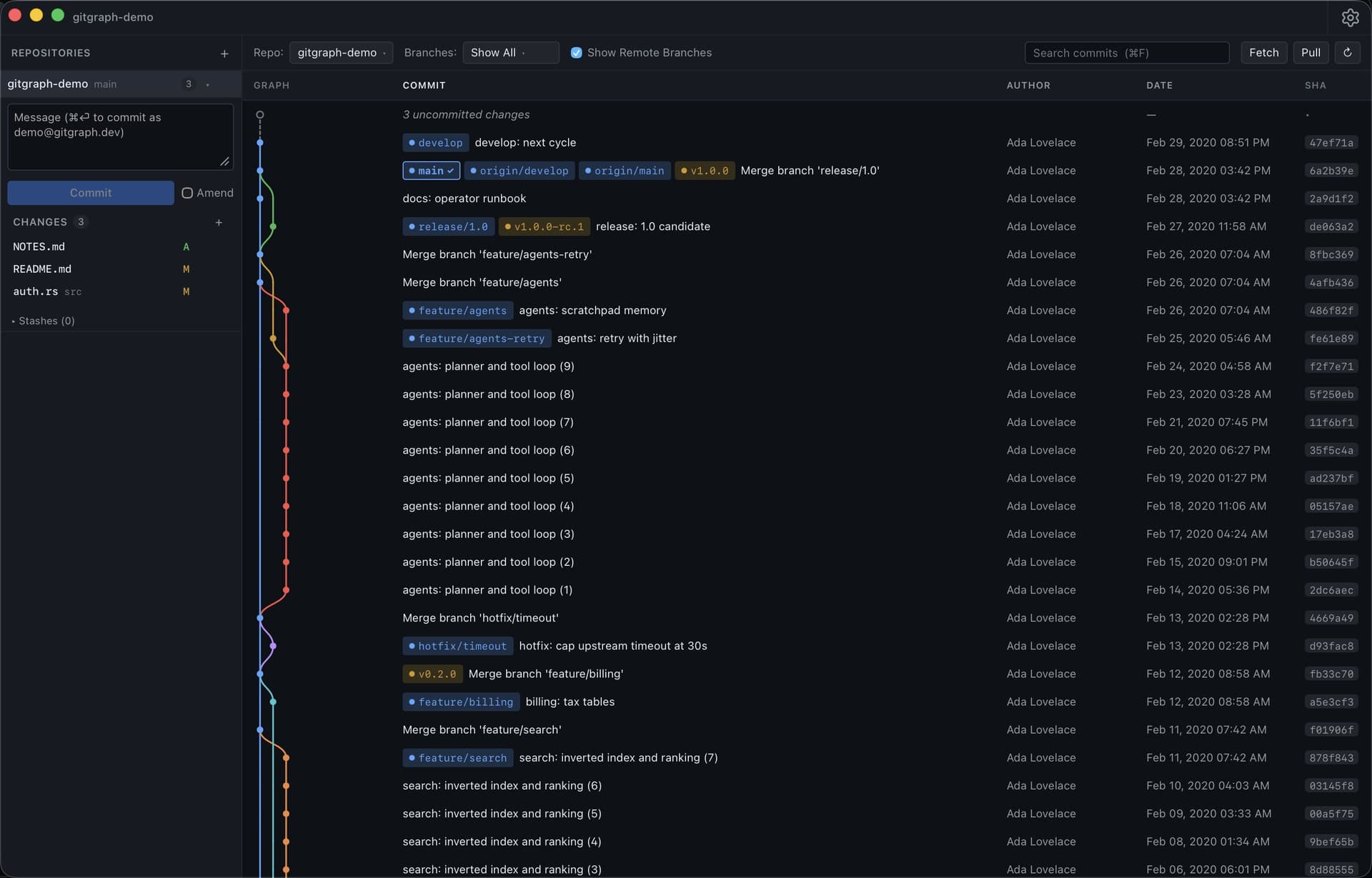Enable the Amend checkbox
Viewport: 1372px width, 878px height.
[187, 193]
